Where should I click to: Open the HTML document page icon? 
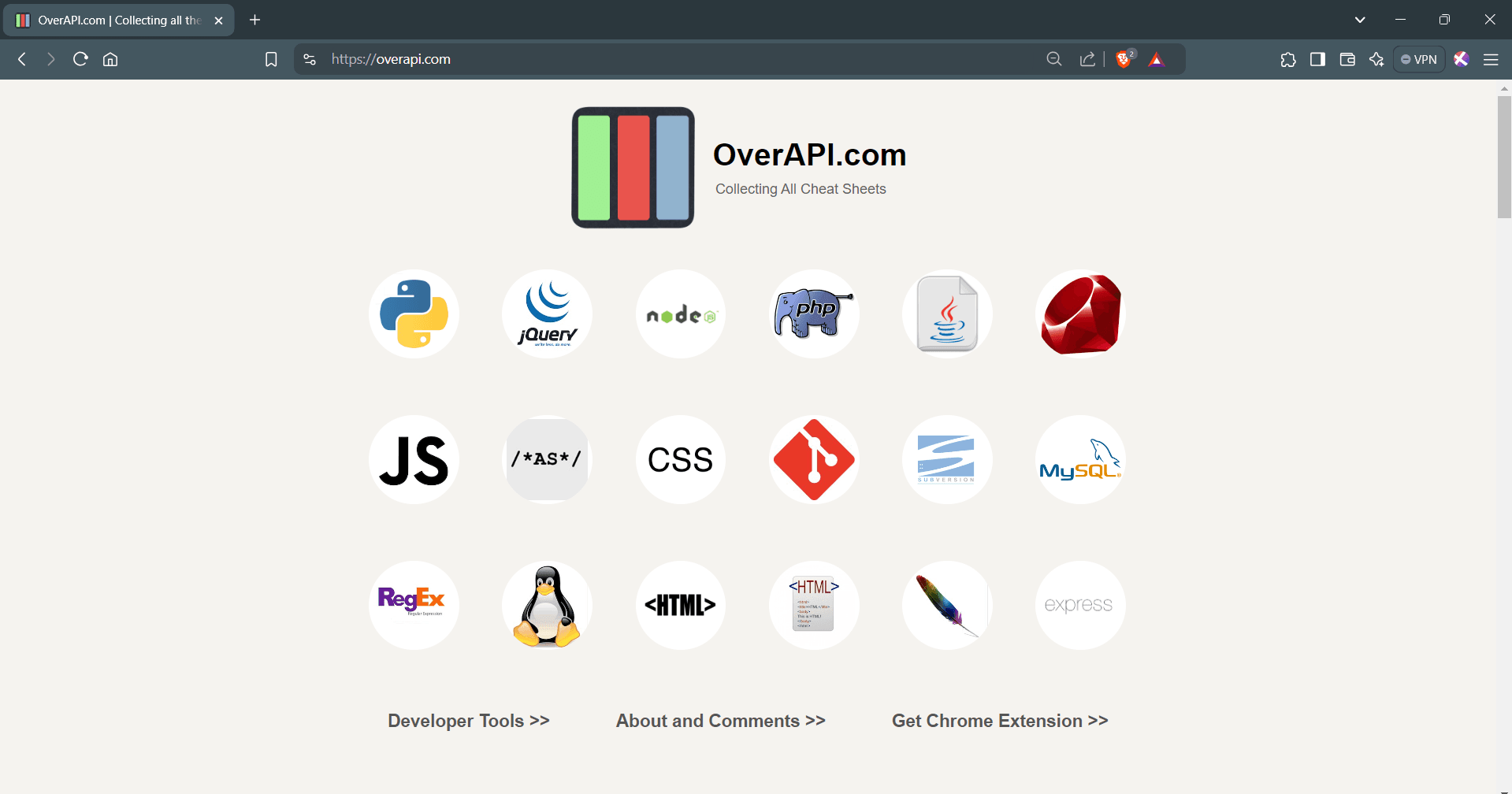814,605
